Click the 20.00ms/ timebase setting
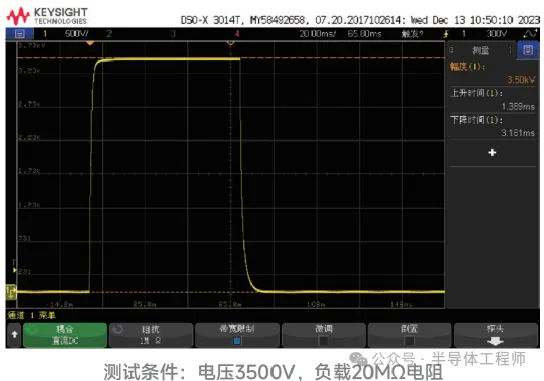Viewport: 544px width, 381px height. pos(317,34)
